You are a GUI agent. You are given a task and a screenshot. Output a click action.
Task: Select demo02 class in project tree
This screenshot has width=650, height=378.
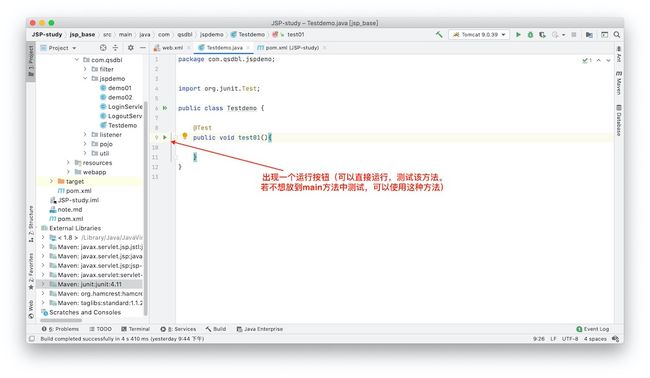point(116,97)
